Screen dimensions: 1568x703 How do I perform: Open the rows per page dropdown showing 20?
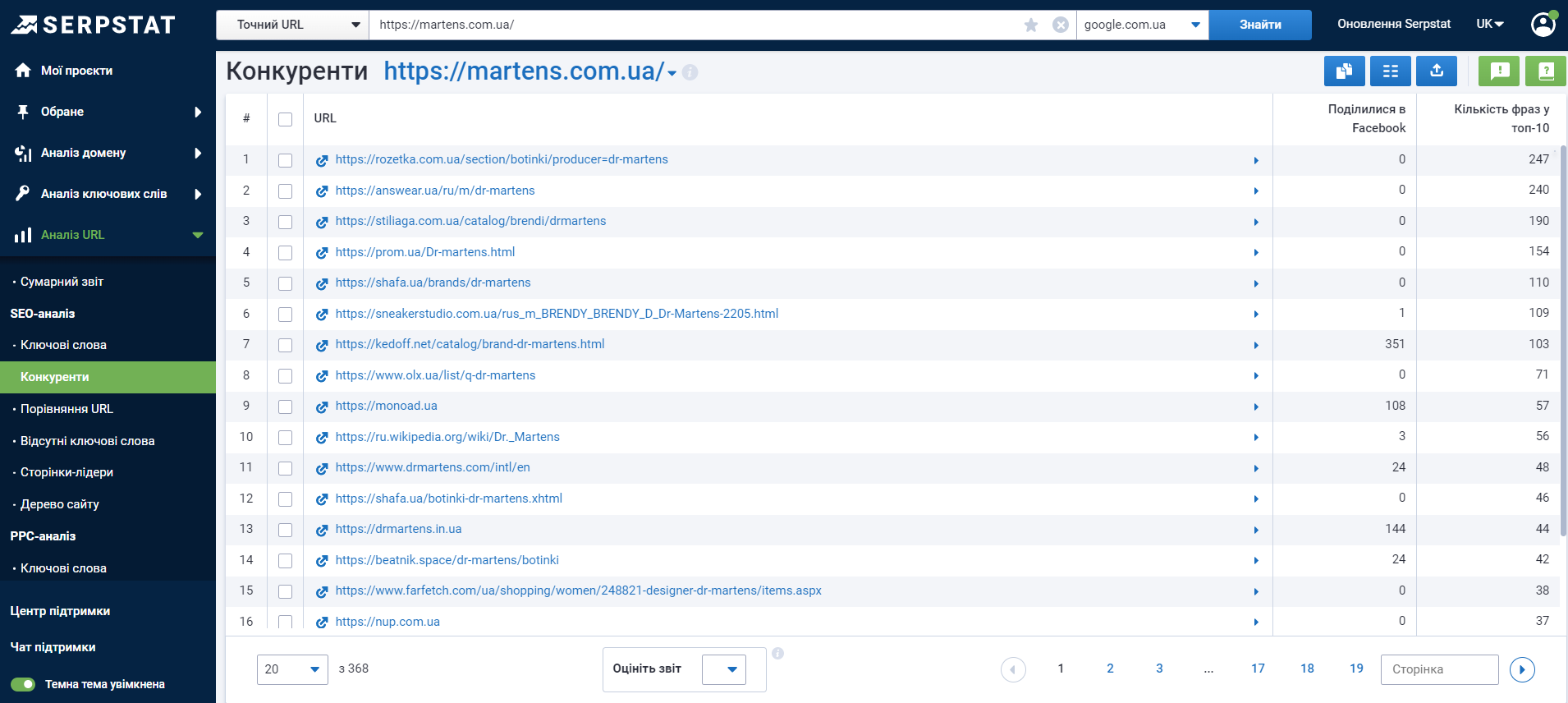[292, 669]
